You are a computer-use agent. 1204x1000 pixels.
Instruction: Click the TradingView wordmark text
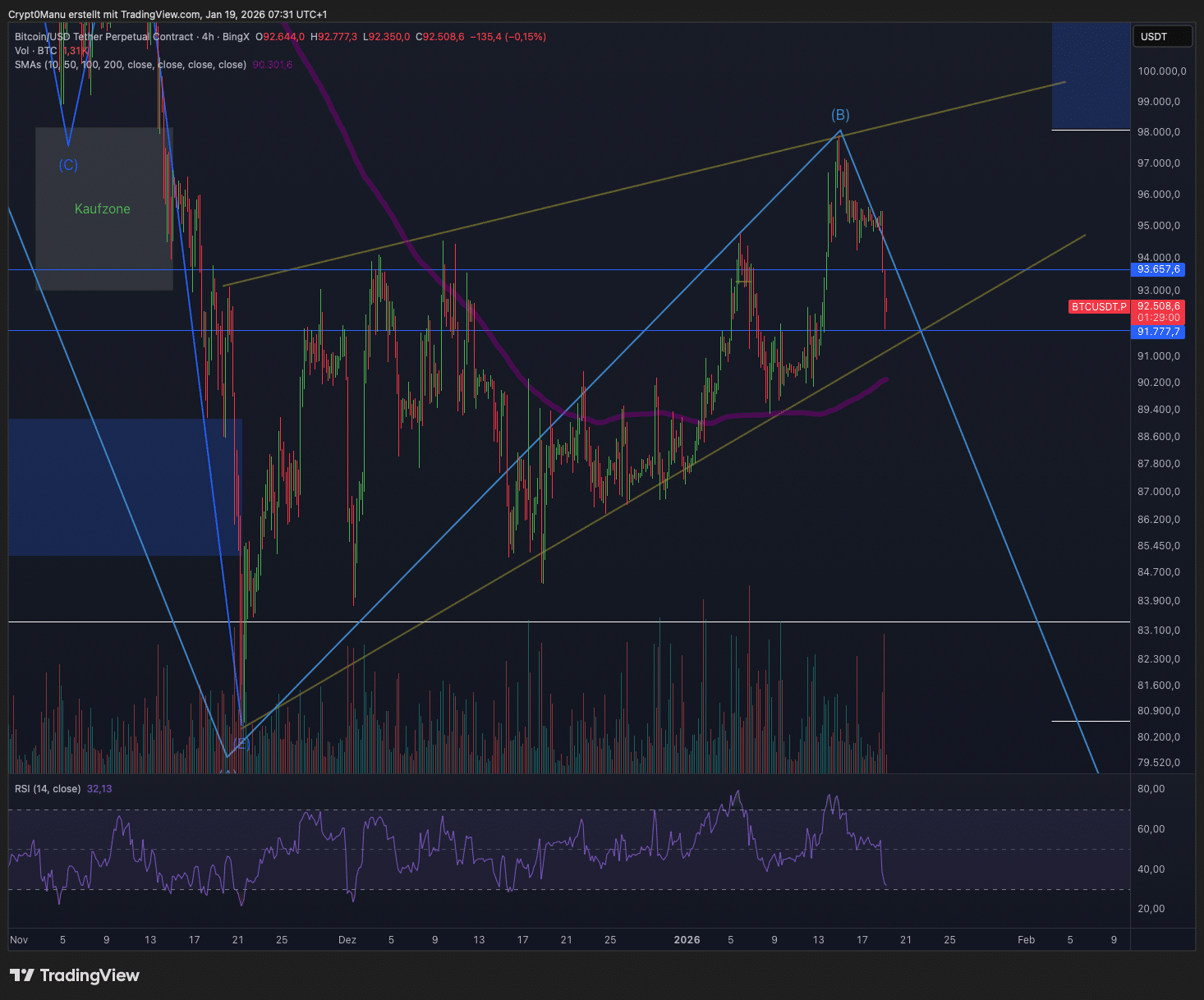tap(90, 975)
